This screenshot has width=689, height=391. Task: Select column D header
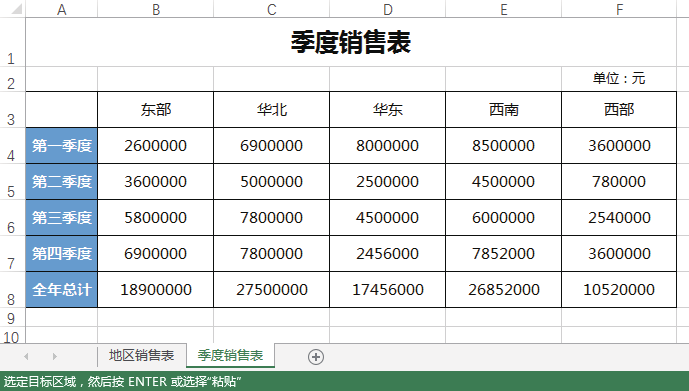388,9
